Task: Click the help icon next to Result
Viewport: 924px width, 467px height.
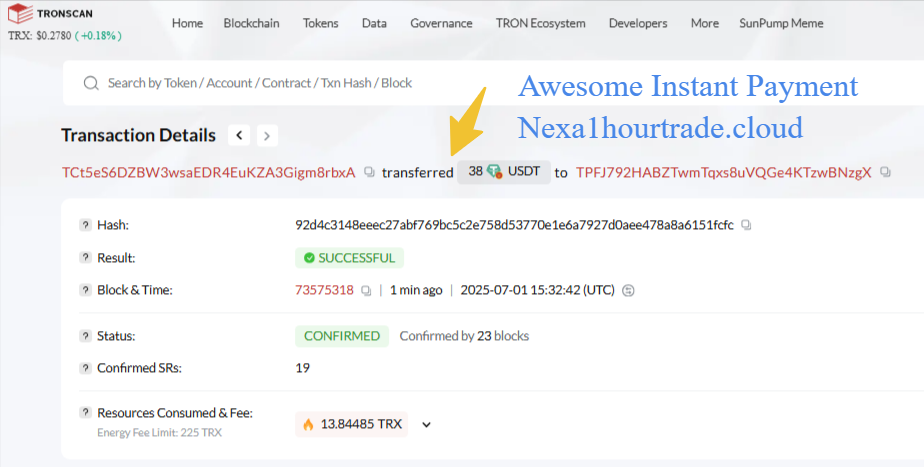Action: (x=85, y=258)
